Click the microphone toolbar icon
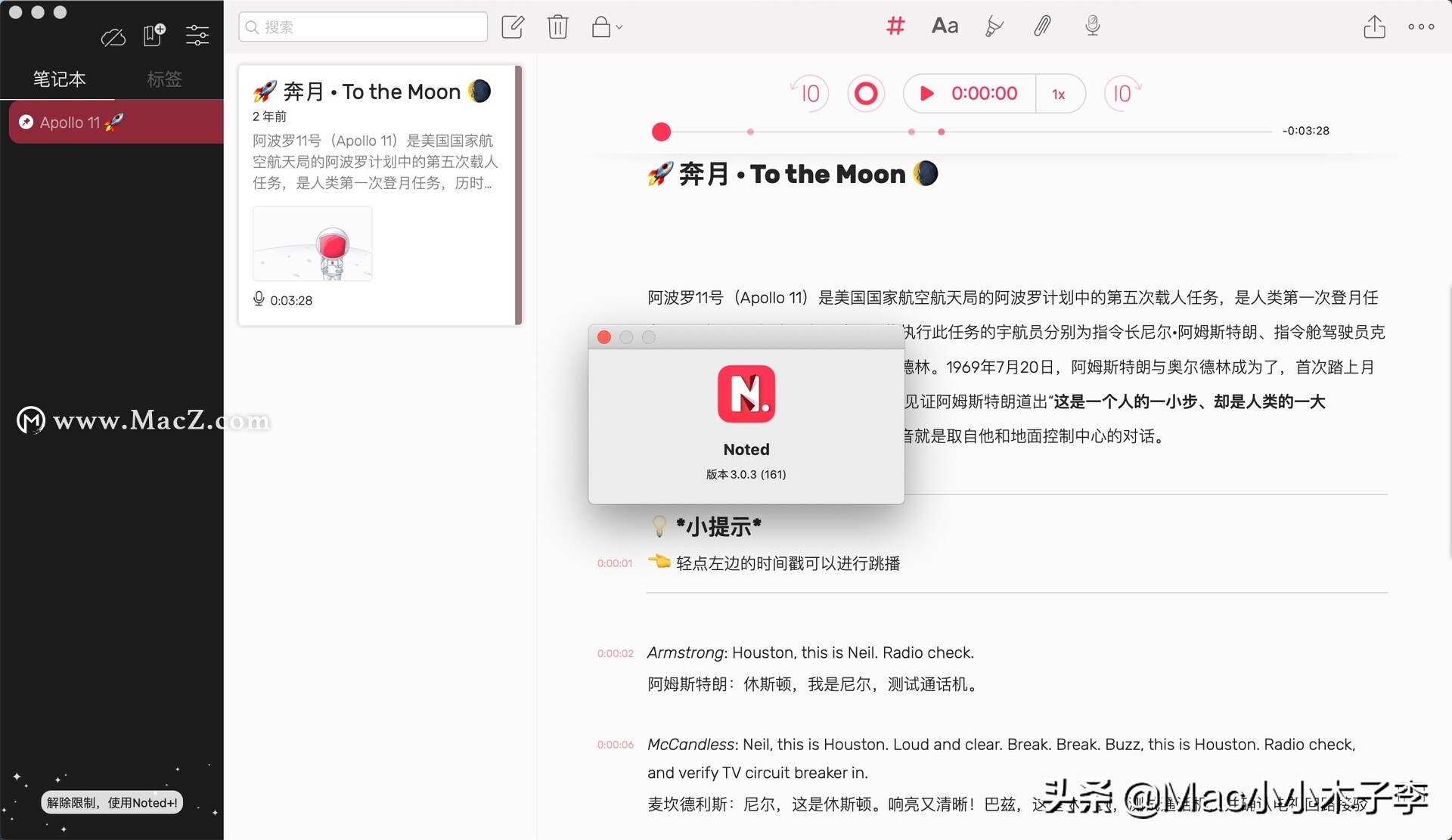 (1092, 26)
